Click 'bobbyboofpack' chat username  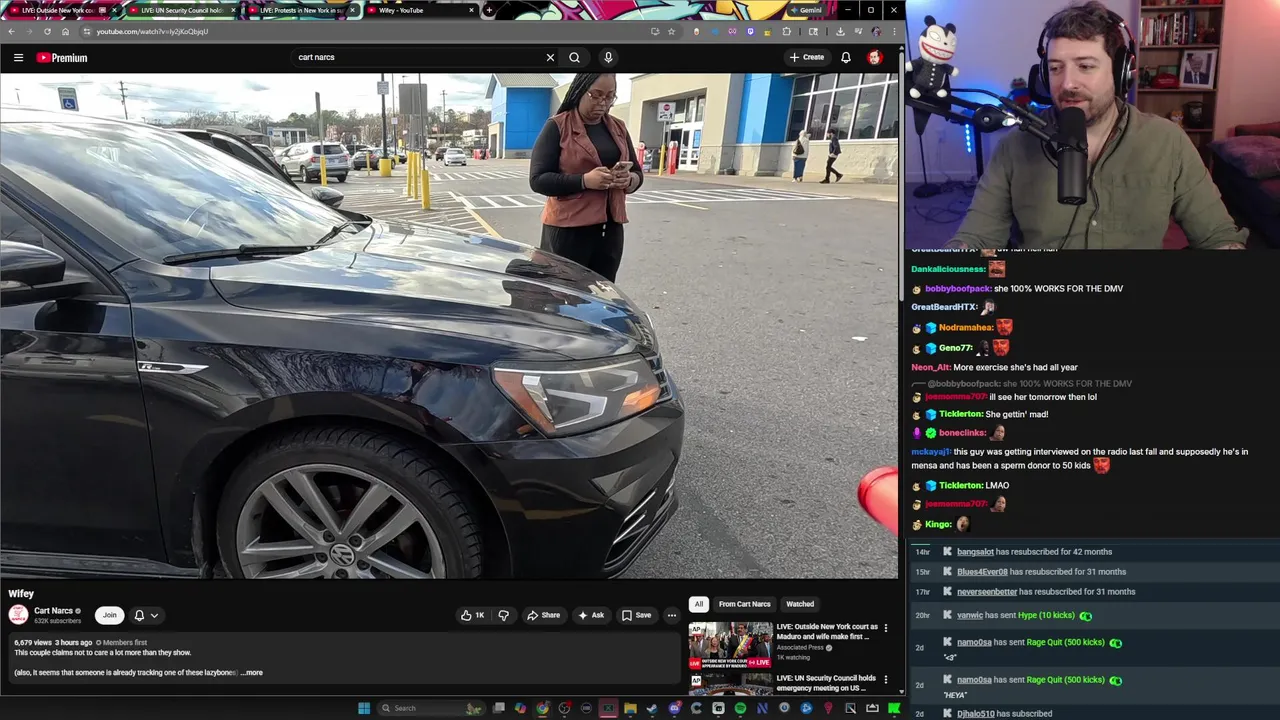tap(958, 289)
